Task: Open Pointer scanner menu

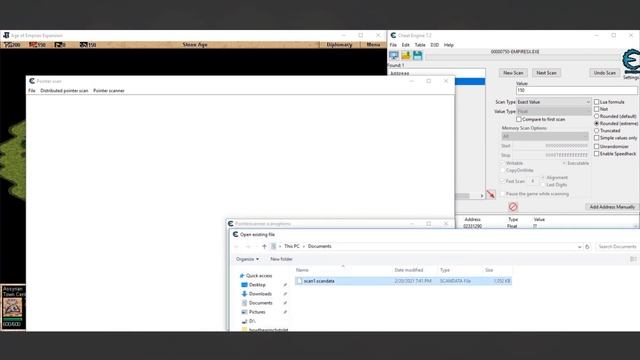Action: [x=109, y=91]
